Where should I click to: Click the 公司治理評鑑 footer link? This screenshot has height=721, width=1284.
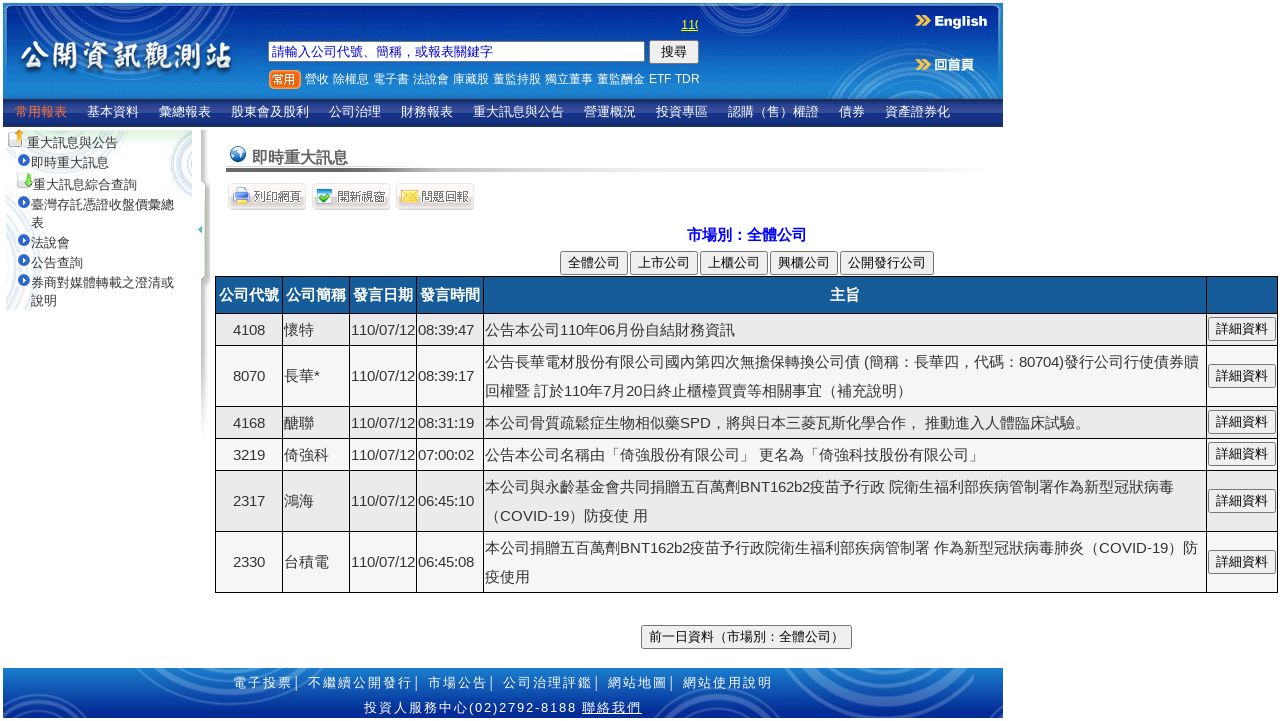(x=547, y=683)
